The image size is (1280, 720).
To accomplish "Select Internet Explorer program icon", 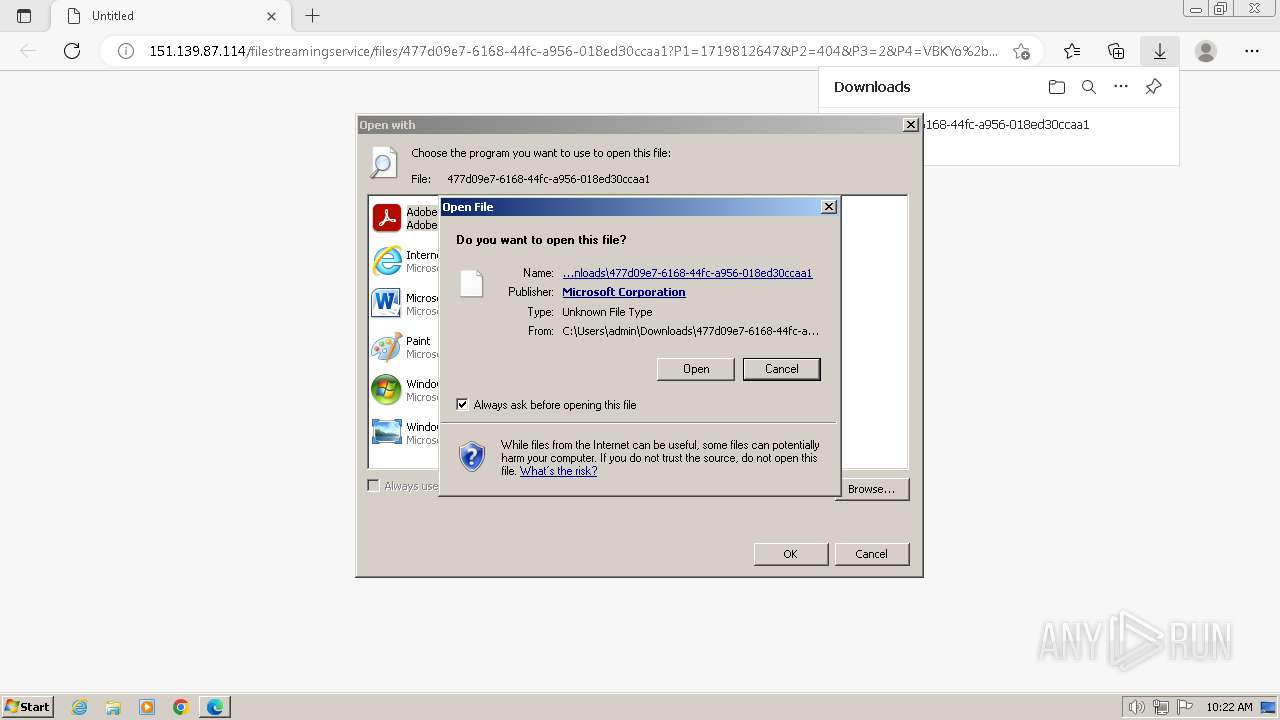I will point(386,261).
